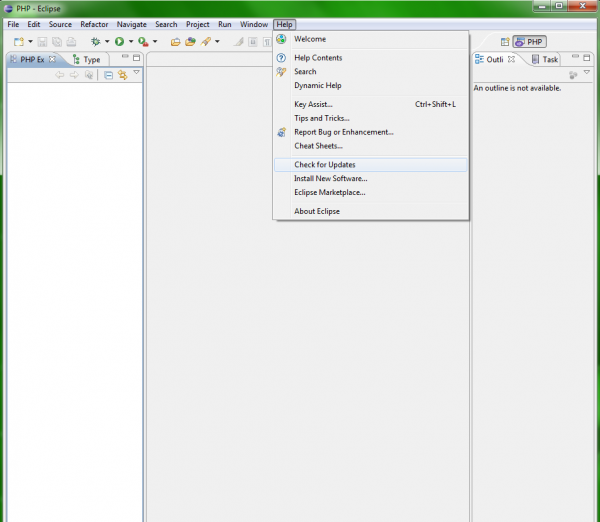Open the Outline view menu triangle
600x522 pixels.
(x=587, y=72)
